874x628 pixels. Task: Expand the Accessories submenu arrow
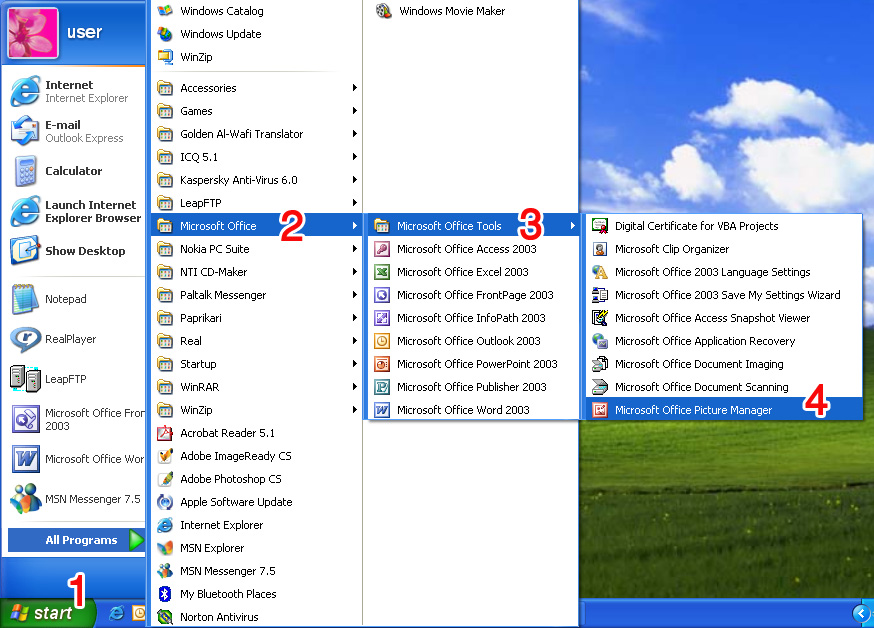pyautogui.click(x=355, y=87)
